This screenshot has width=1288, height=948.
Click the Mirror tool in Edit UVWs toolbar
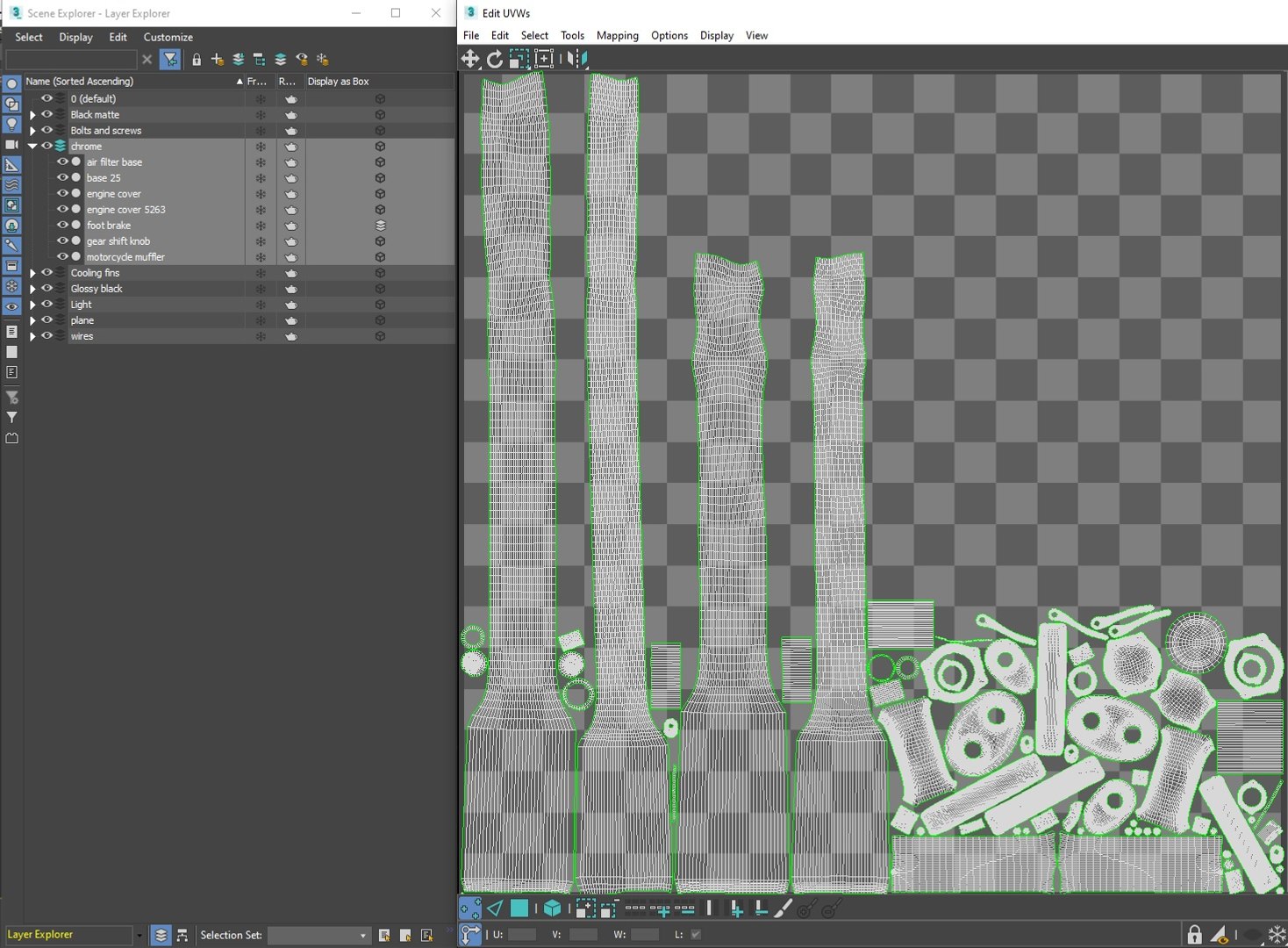click(x=576, y=59)
